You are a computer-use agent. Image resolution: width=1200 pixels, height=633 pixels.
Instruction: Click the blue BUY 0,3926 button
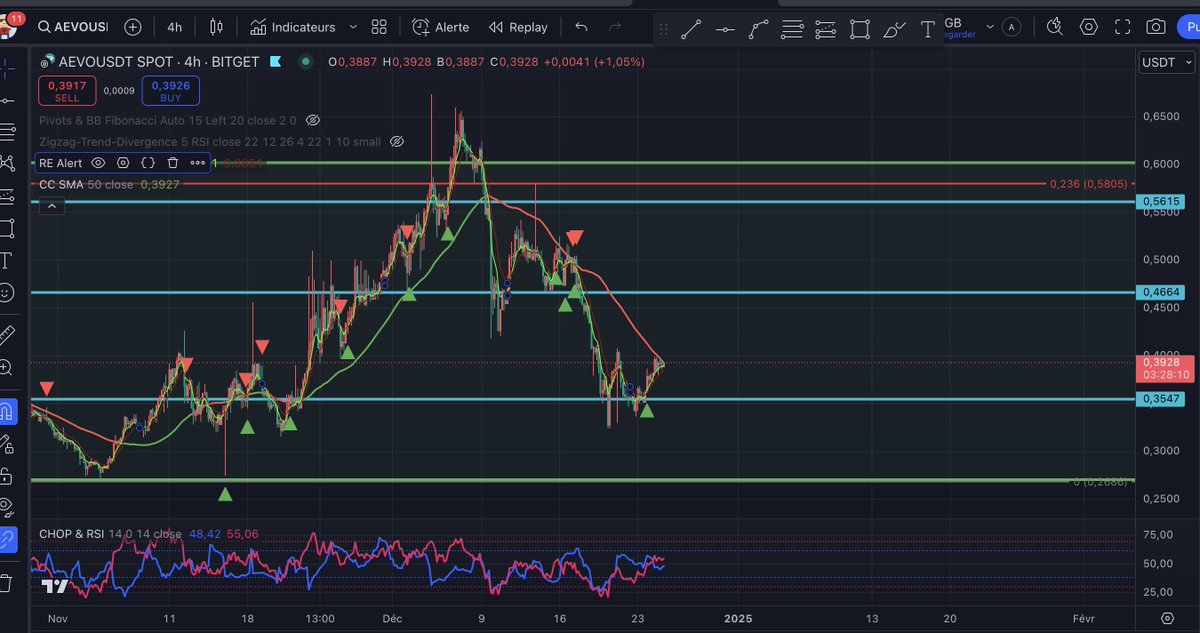pyautogui.click(x=170, y=91)
